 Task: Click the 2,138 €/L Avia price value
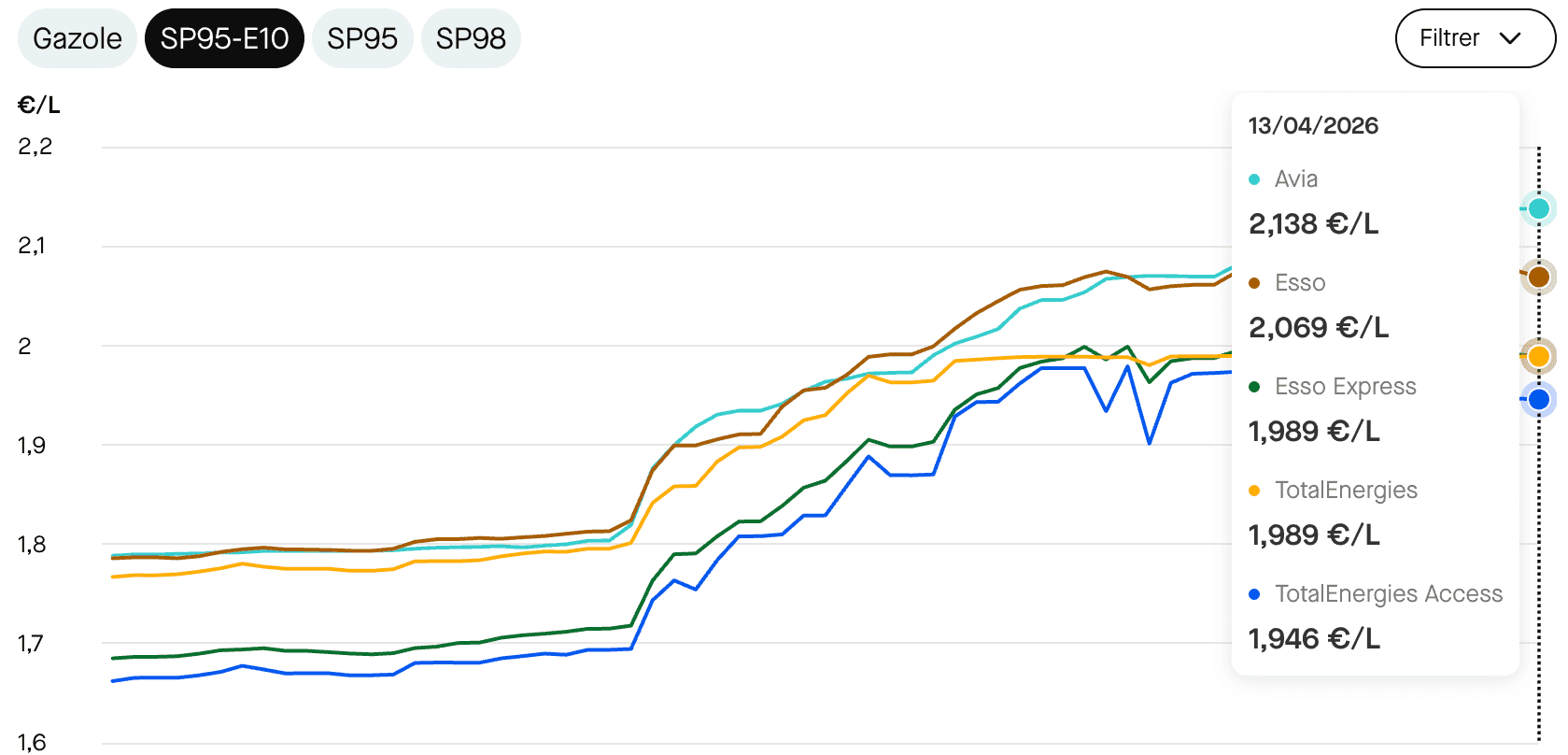tap(1312, 224)
